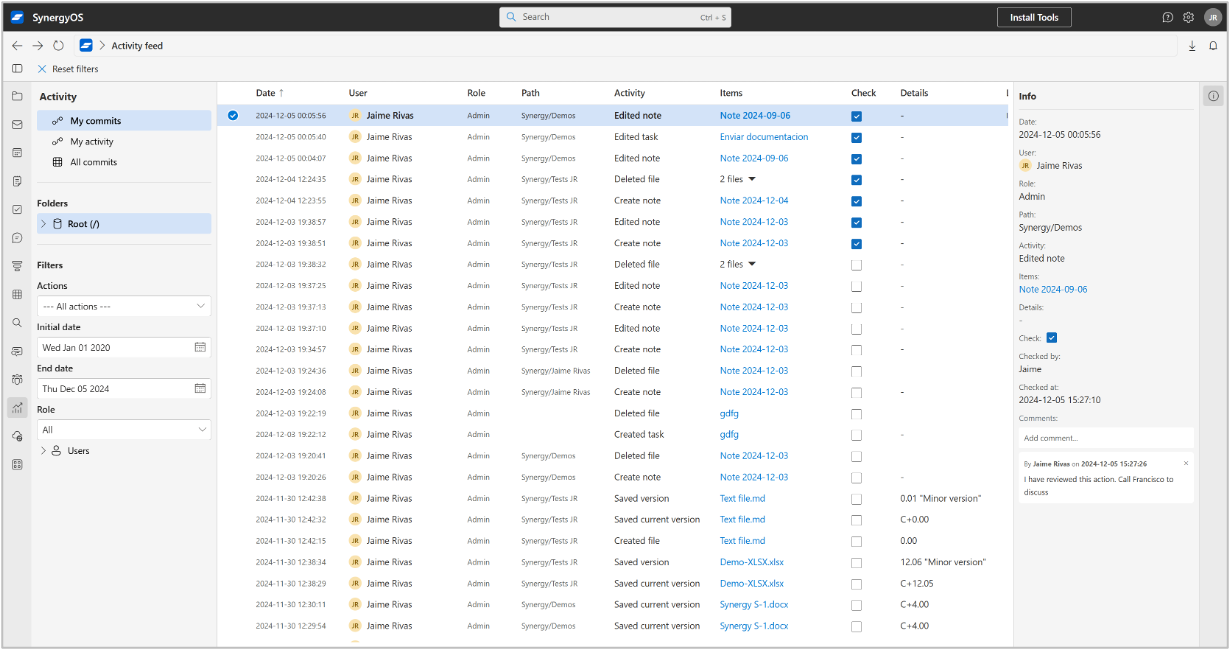Open calendar picker for Initial date
Viewport: 1230px width, 650px height.
coord(200,347)
